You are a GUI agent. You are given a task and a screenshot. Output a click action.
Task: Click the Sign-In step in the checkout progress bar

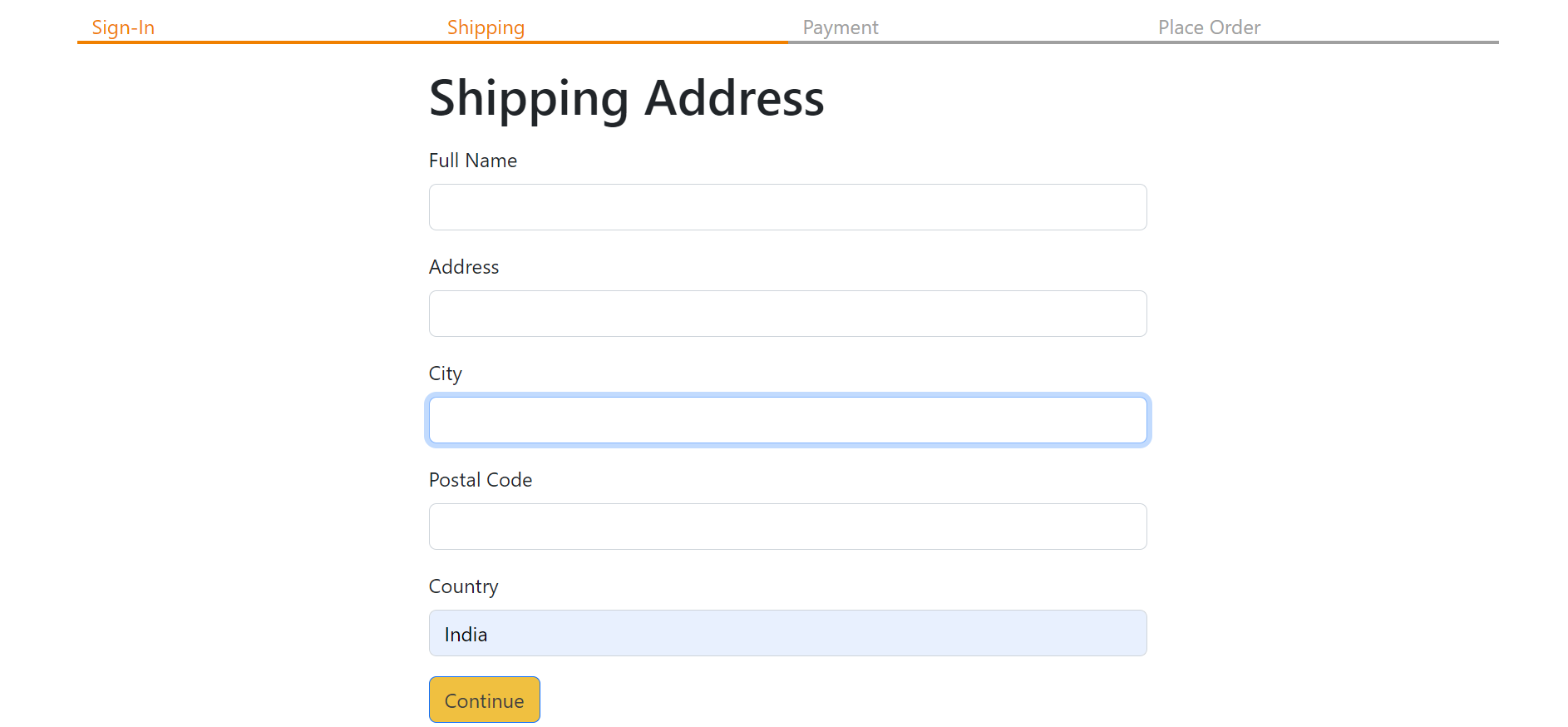(x=123, y=27)
